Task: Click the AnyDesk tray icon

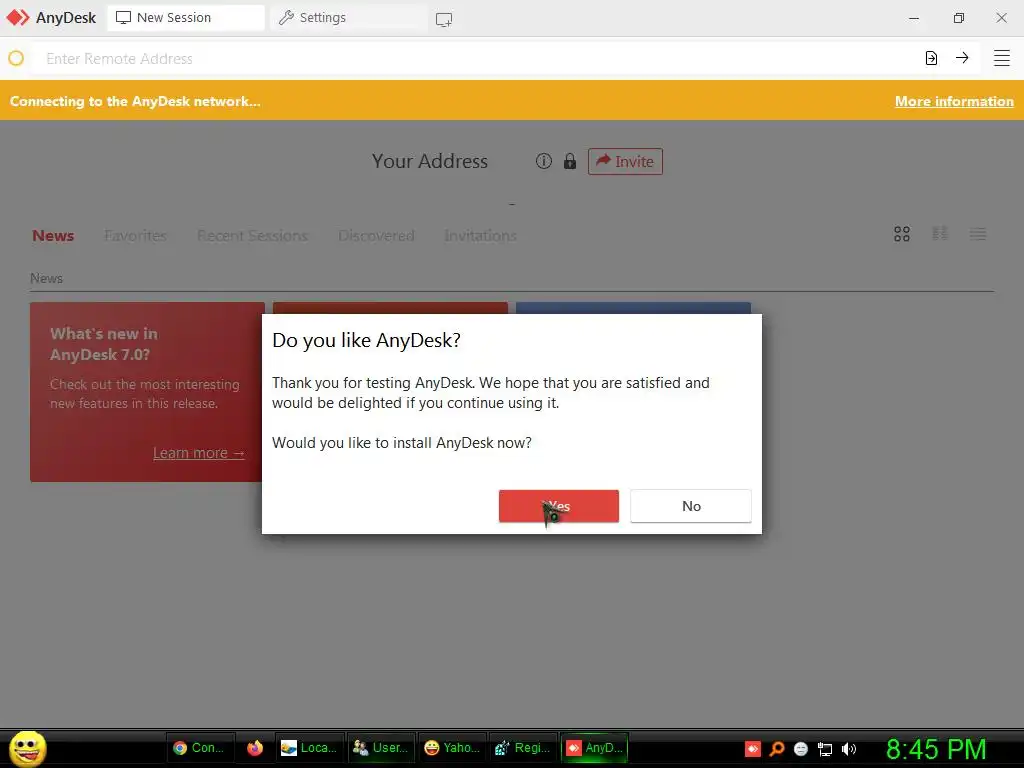Action: 753,749
